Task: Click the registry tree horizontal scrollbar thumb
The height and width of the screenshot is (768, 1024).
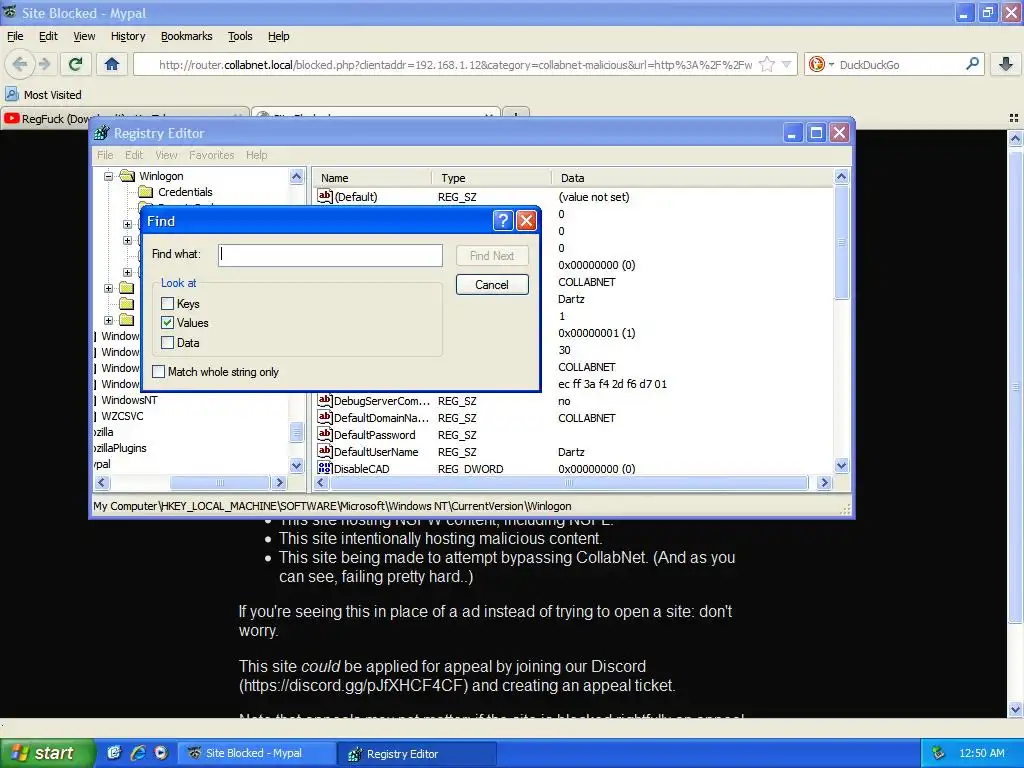Action: pyautogui.click(x=220, y=483)
